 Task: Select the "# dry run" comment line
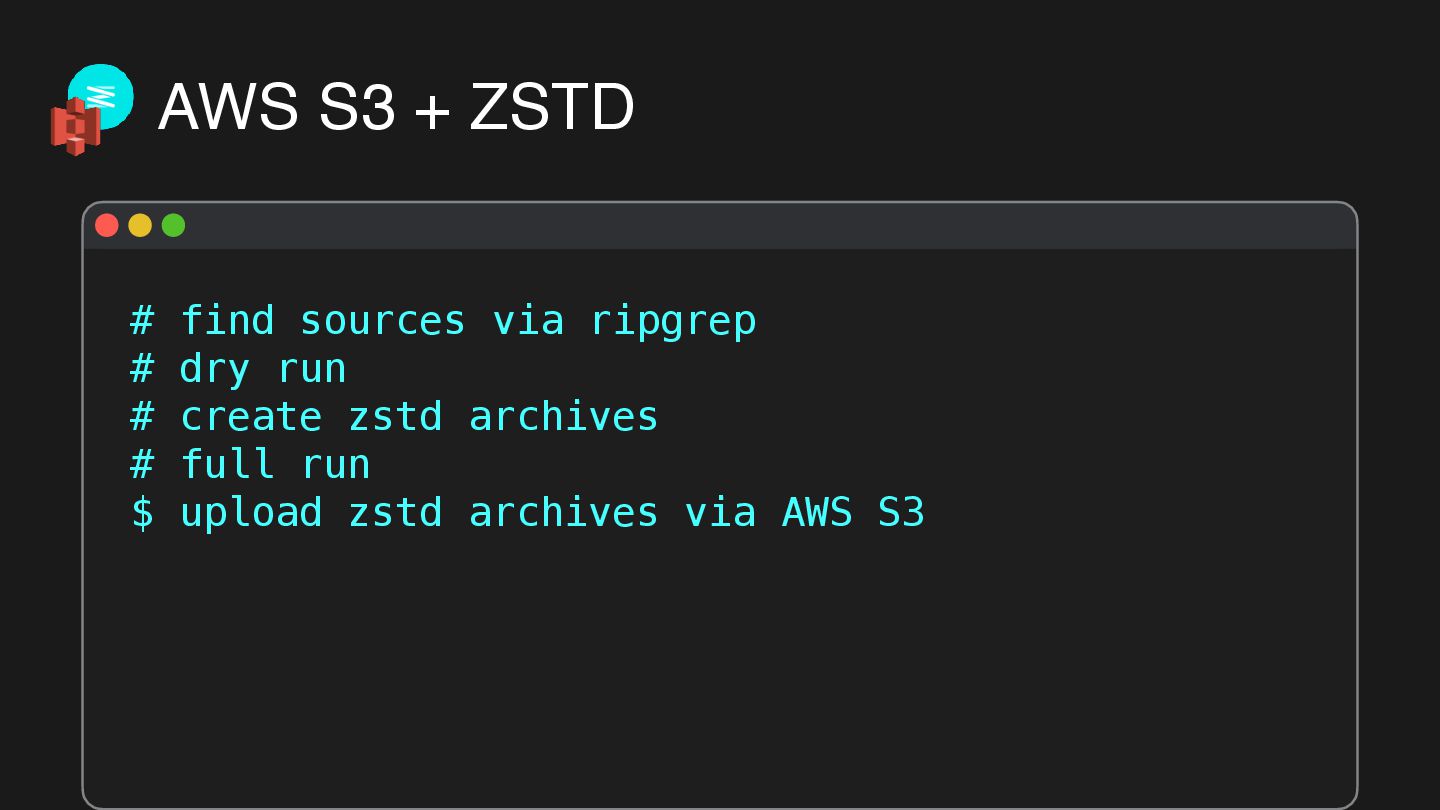coord(238,370)
